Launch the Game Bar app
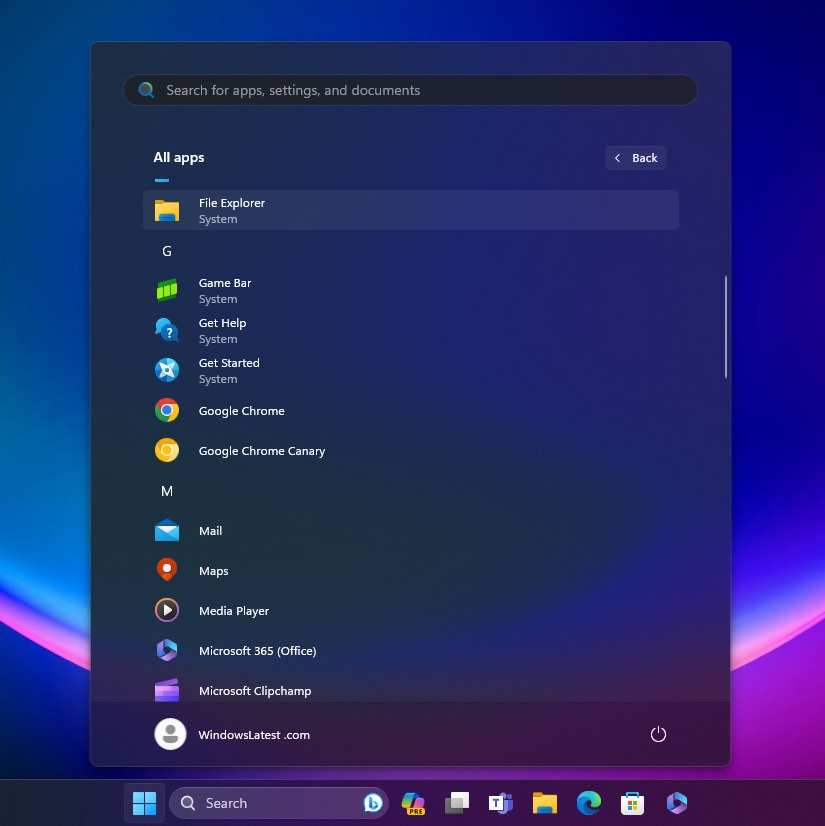This screenshot has width=825, height=826. coord(224,290)
